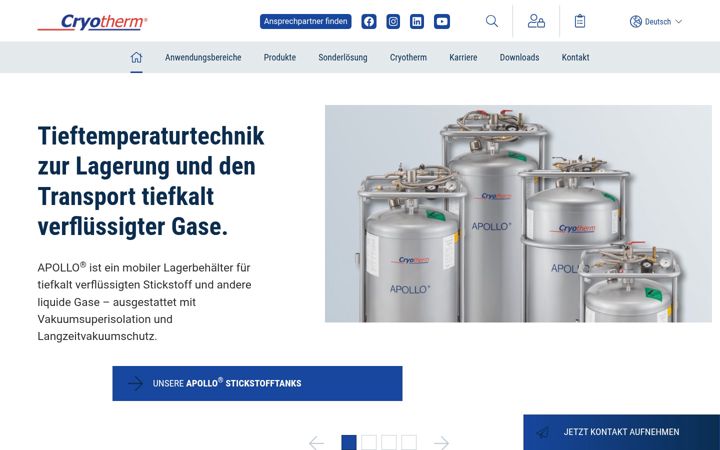The image size is (720, 450).
Task: Open Karriere menu item
Action: click(463, 57)
